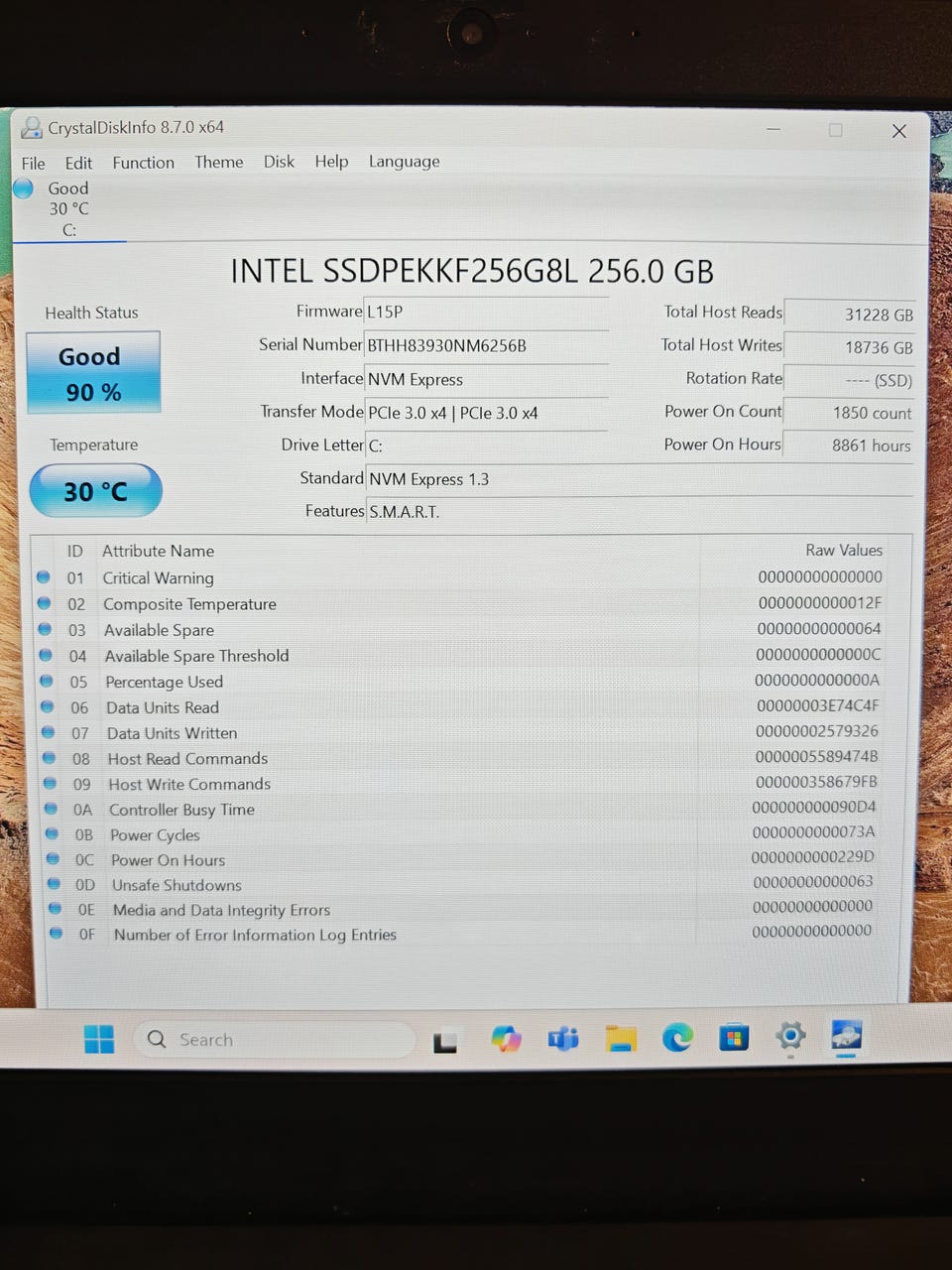952x1270 pixels.
Task: Open the Disk menu
Action: click(279, 161)
